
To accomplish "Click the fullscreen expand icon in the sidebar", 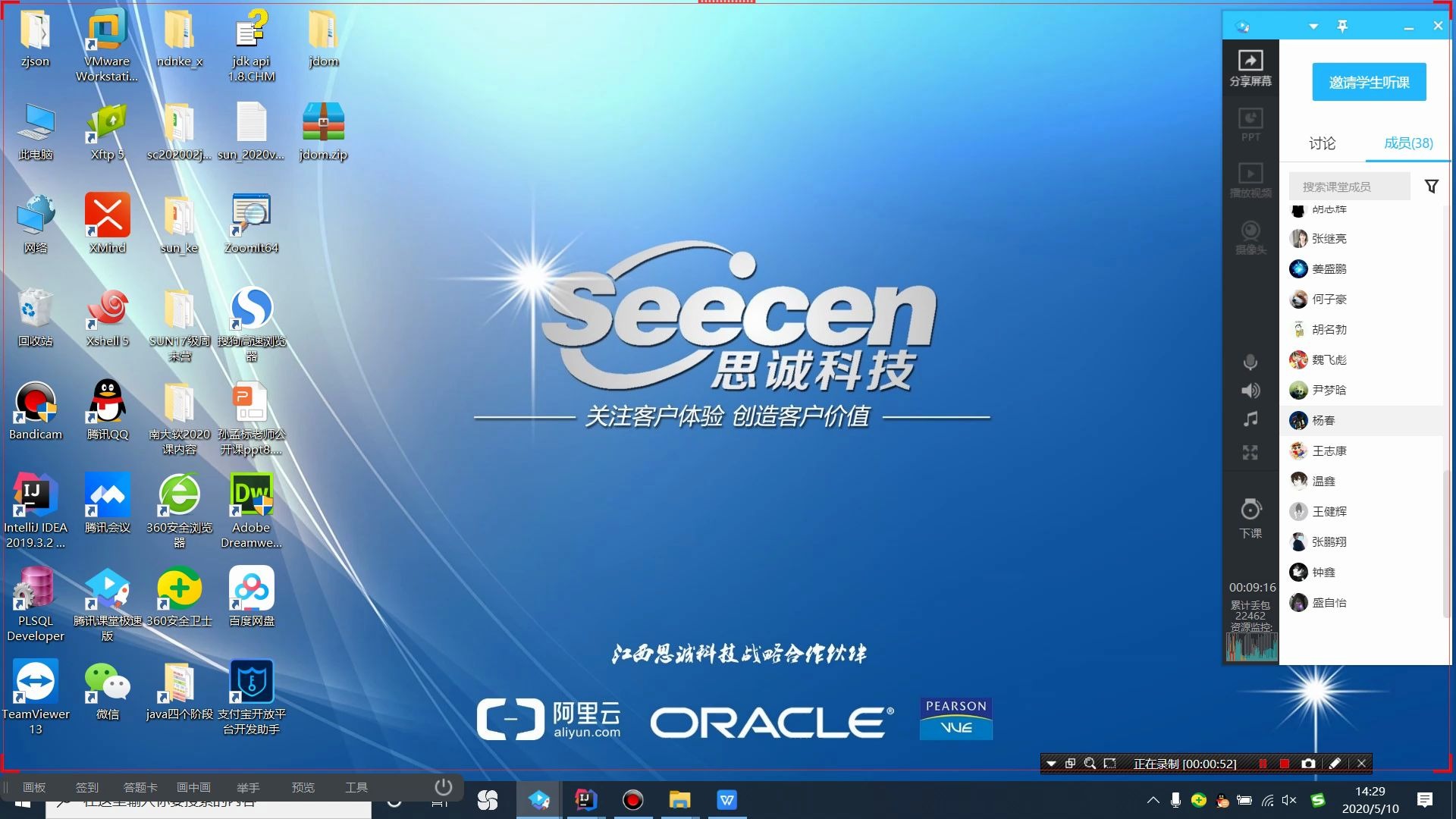I will [x=1250, y=453].
